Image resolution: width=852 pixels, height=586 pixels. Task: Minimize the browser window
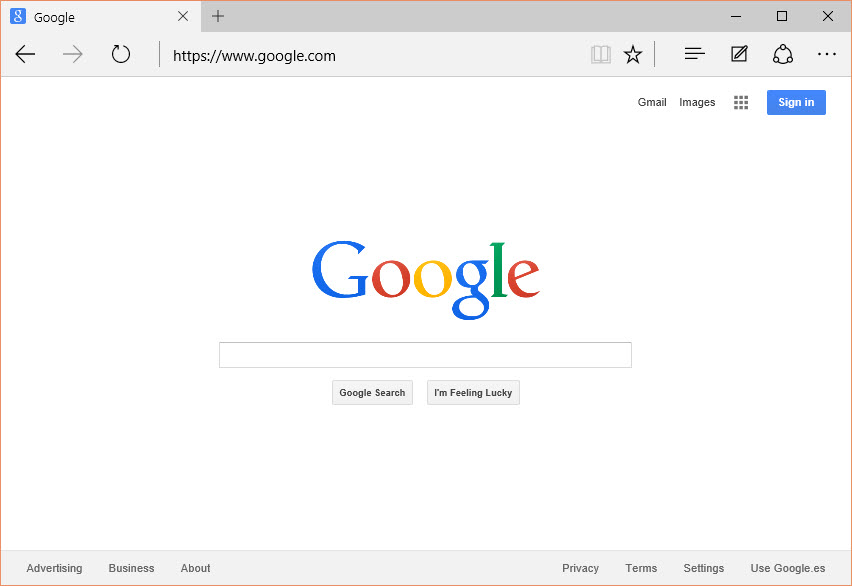[736, 16]
